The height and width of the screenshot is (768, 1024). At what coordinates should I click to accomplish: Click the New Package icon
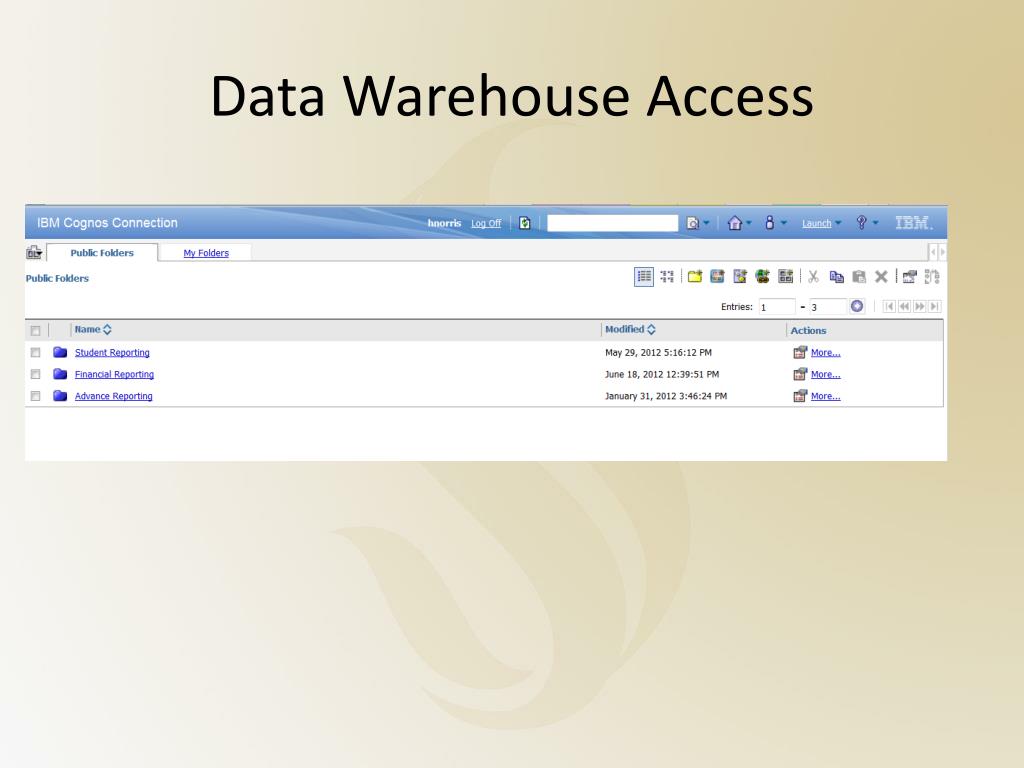pos(717,277)
